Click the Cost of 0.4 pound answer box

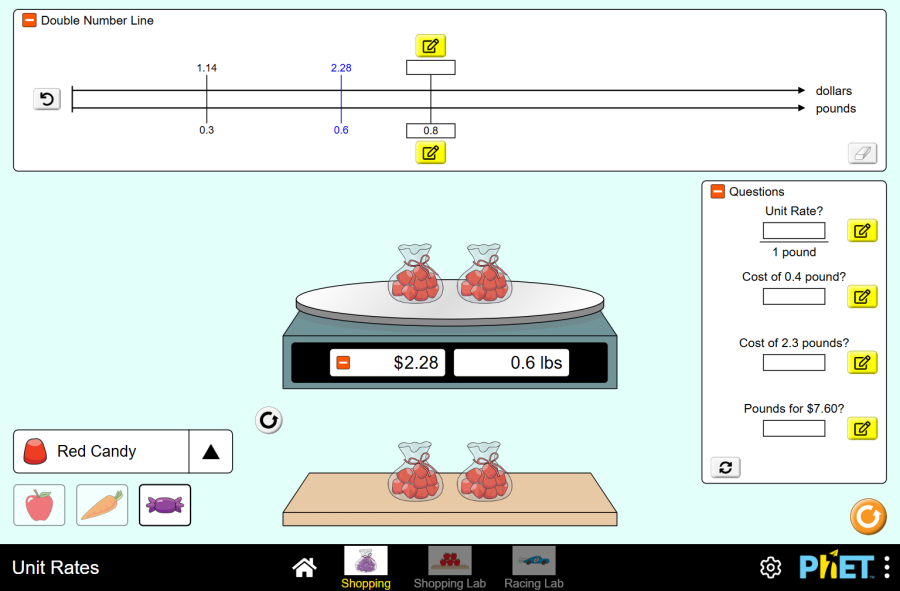click(794, 296)
